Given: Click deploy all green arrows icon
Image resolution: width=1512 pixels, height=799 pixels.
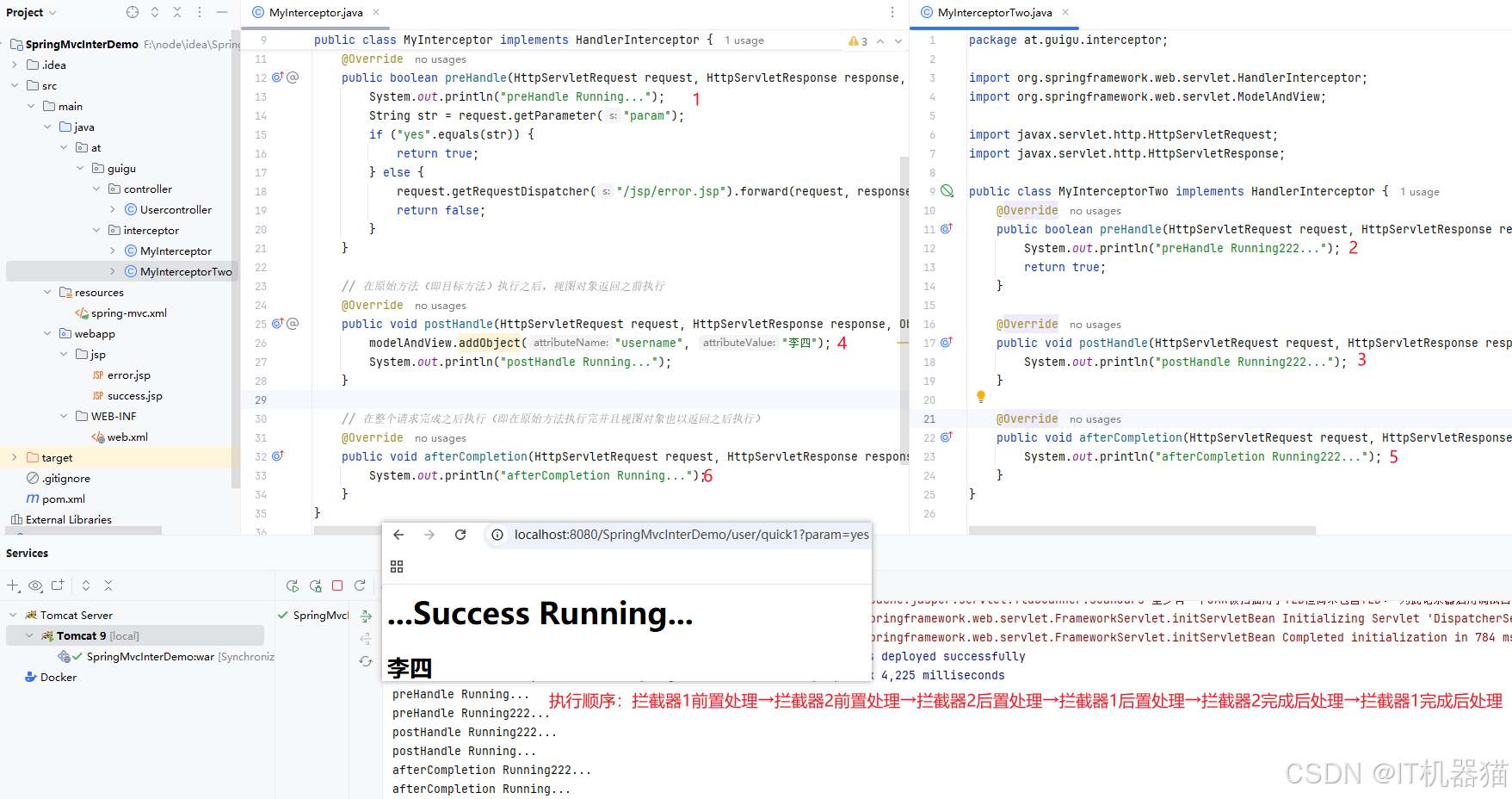Looking at the screenshot, I should pos(366,616).
